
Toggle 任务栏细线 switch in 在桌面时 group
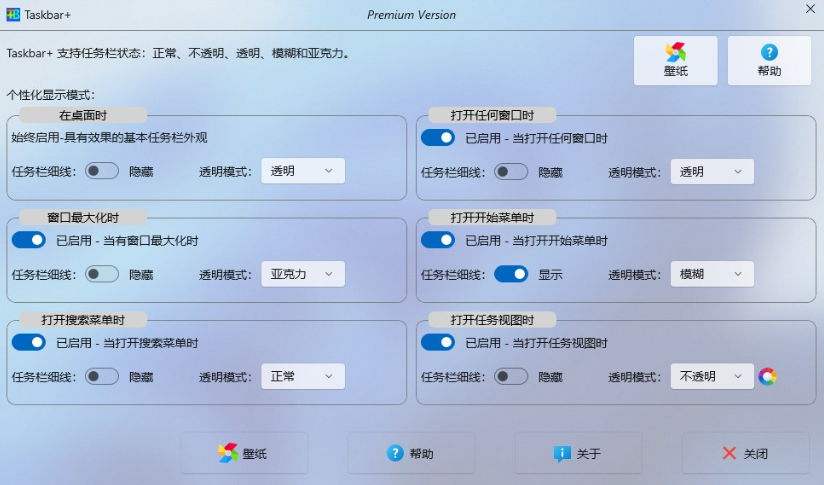(102, 171)
